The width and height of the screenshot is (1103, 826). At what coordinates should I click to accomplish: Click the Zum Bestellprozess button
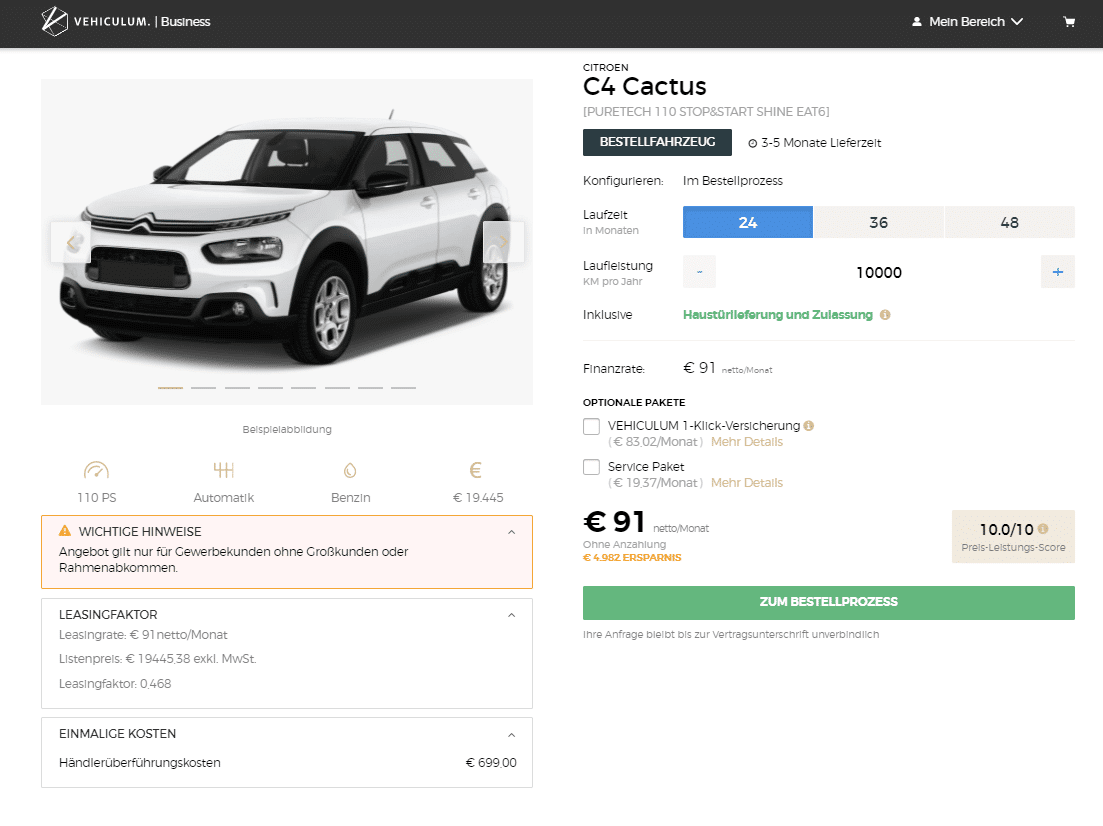coord(829,602)
